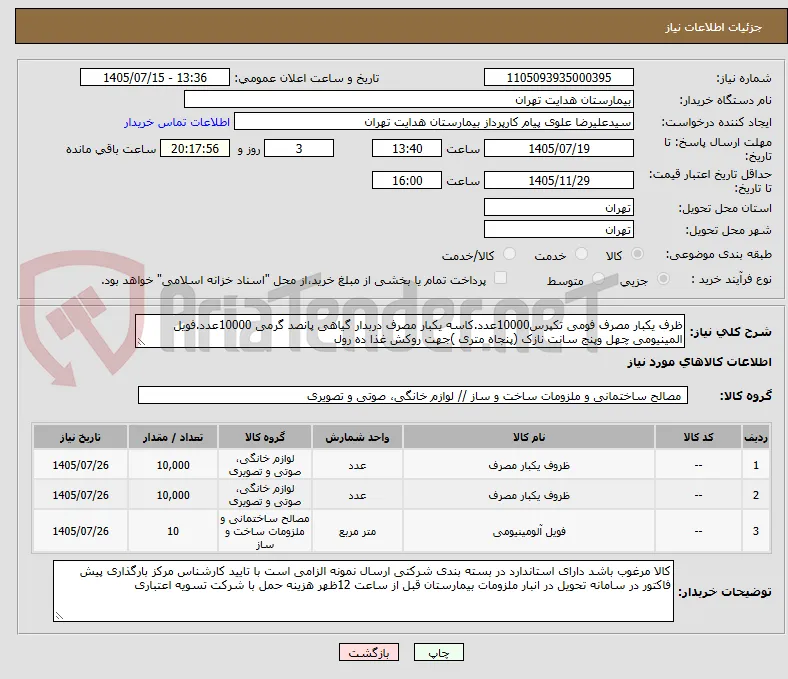Click ظروف یکبار مصرف in row 1
The height and width of the screenshot is (679, 788).
529,465
